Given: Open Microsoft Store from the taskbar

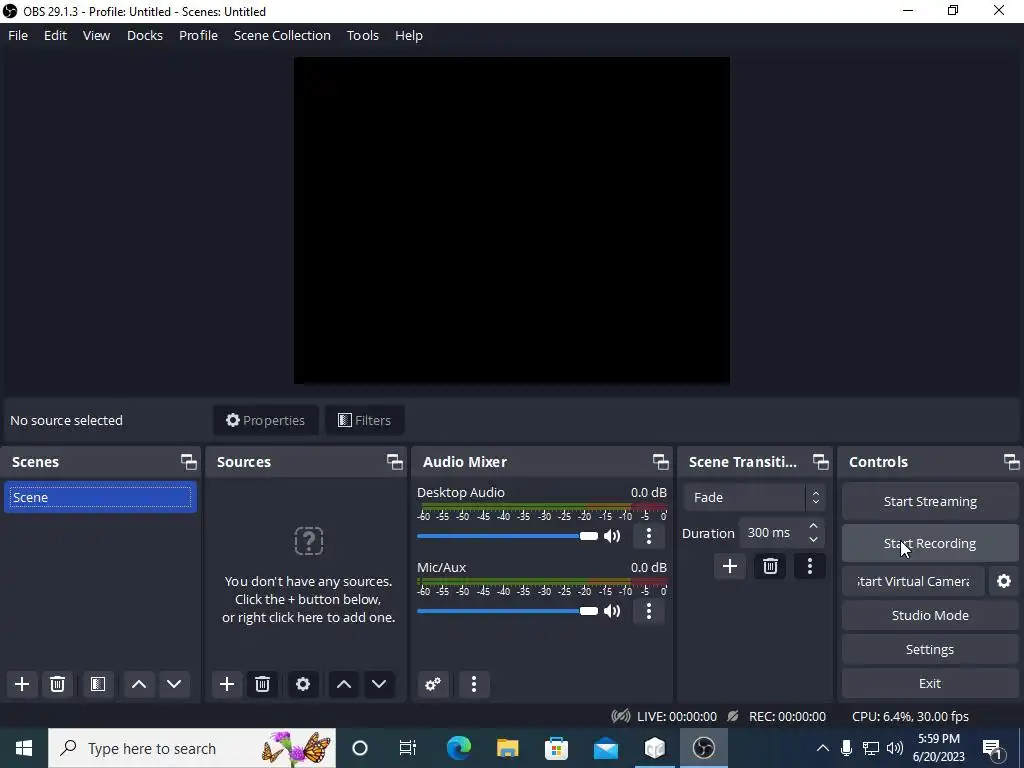Looking at the screenshot, I should [x=556, y=748].
